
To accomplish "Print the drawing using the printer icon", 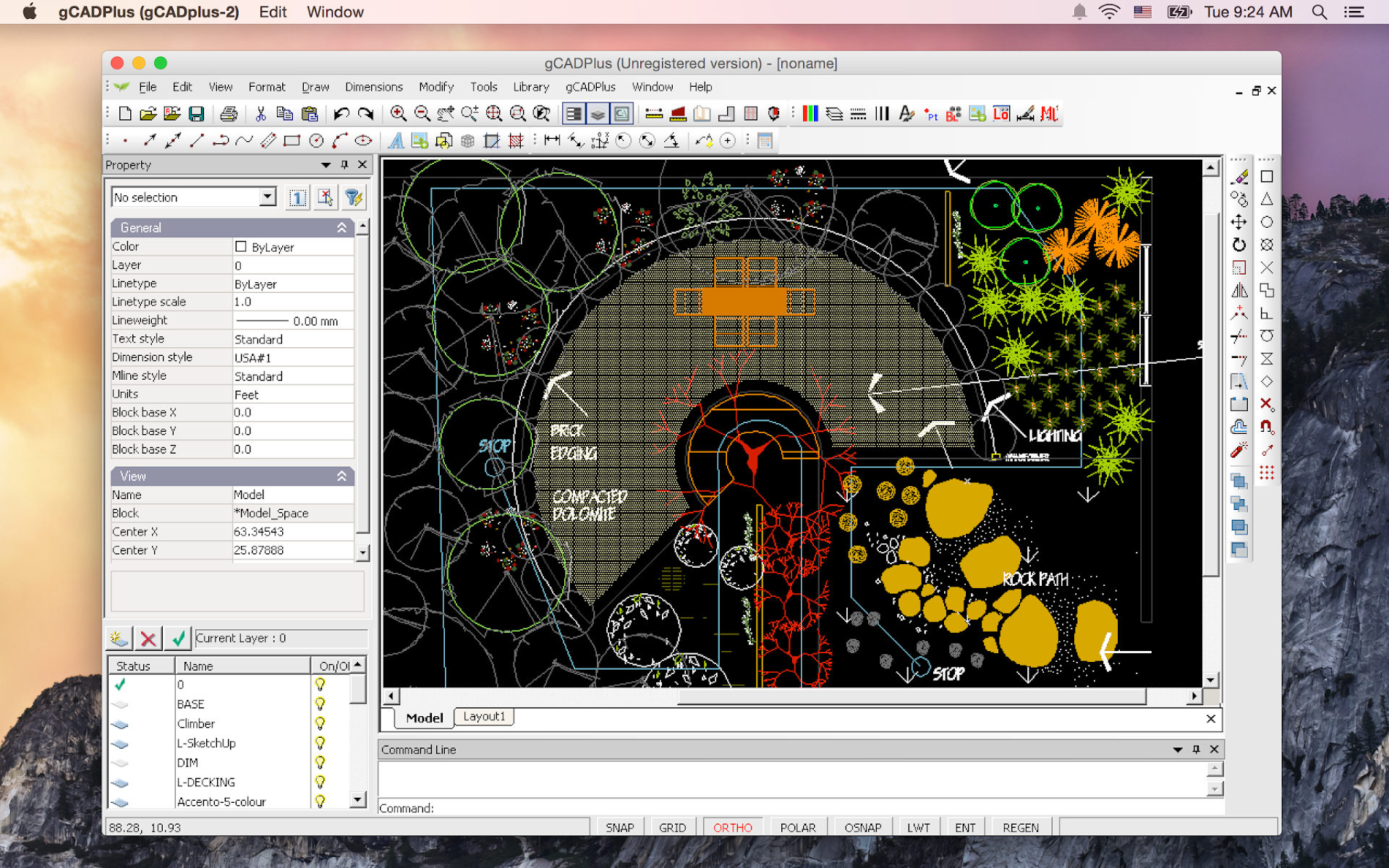I will coord(229,114).
